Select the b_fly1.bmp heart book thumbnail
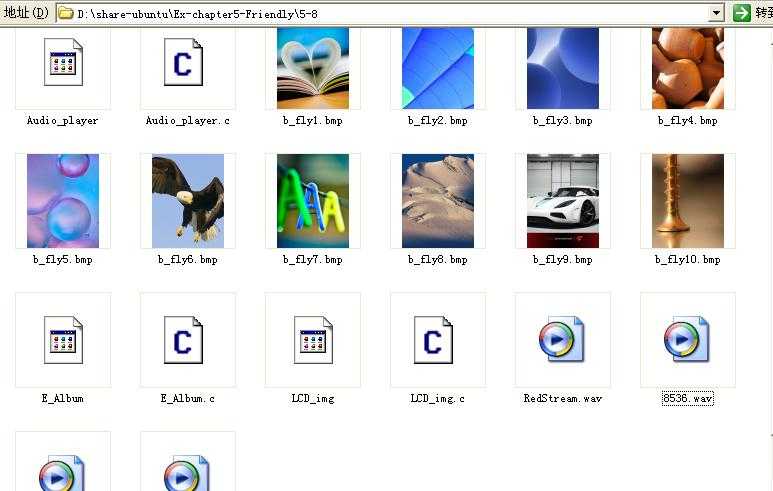 (x=313, y=68)
